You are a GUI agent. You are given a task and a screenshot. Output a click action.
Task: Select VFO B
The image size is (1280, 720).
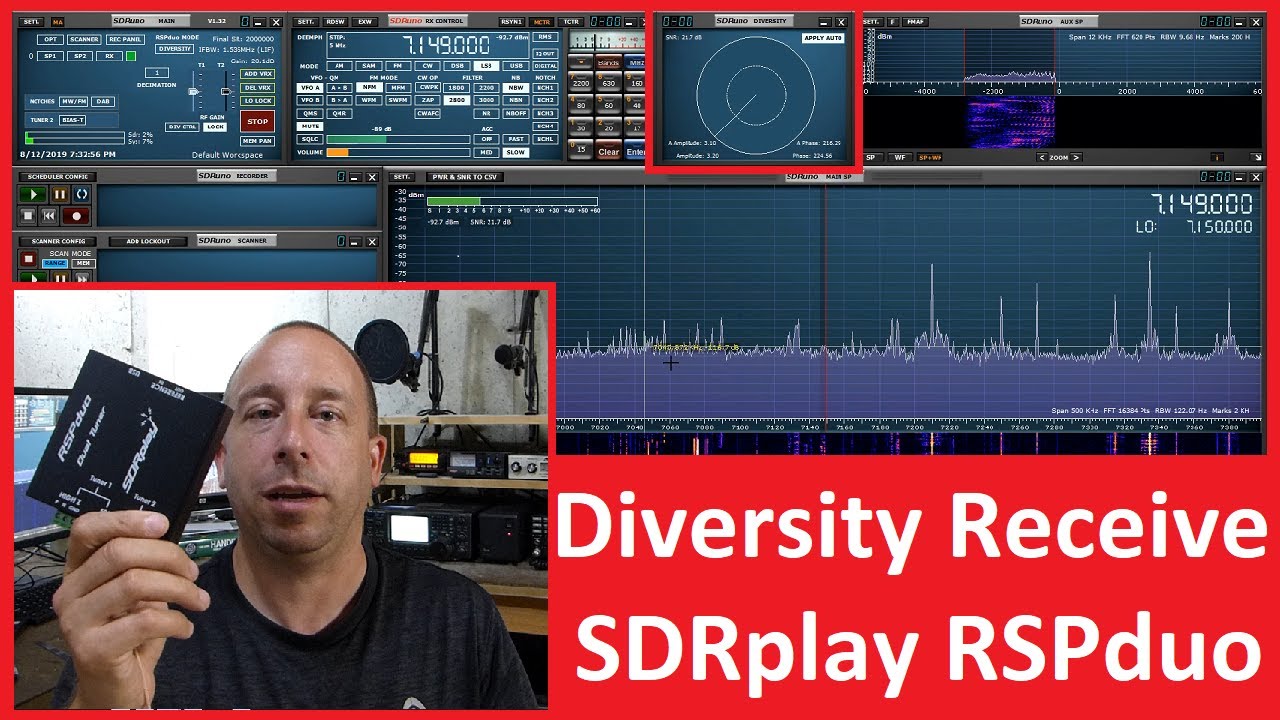pyautogui.click(x=310, y=100)
